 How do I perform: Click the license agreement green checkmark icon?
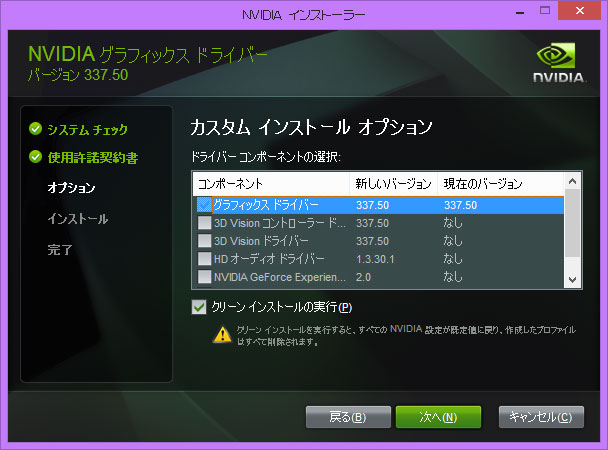pos(35,157)
